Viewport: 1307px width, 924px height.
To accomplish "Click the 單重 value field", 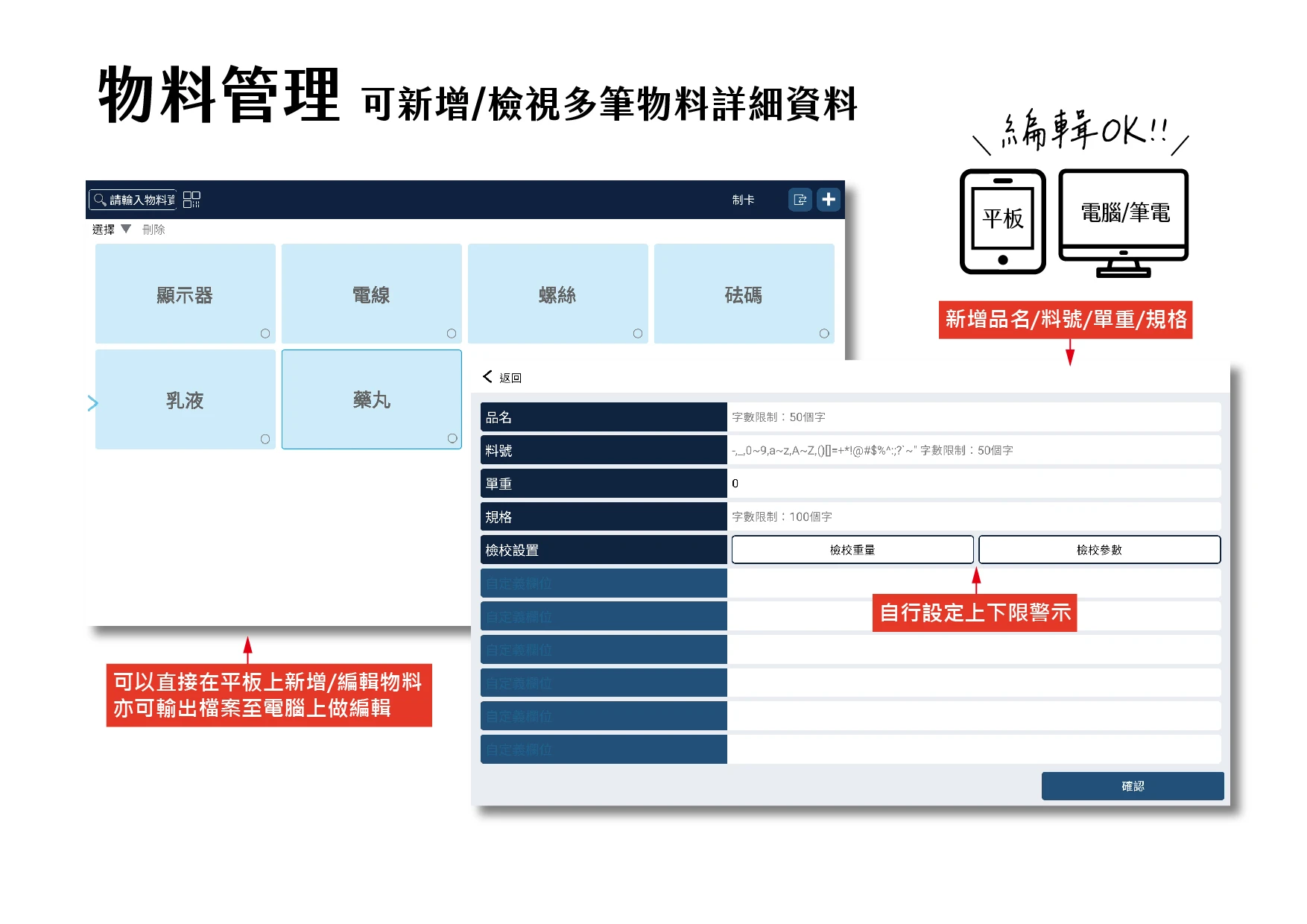I will [x=974, y=484].
